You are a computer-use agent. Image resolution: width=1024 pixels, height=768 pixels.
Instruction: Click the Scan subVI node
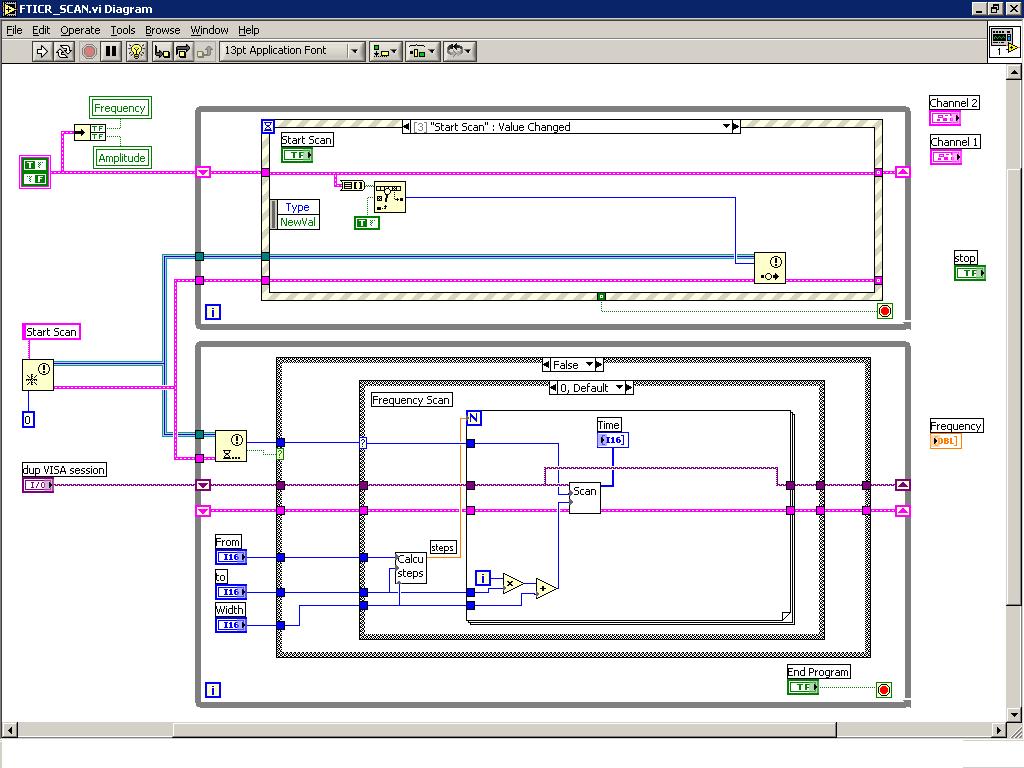584,497
